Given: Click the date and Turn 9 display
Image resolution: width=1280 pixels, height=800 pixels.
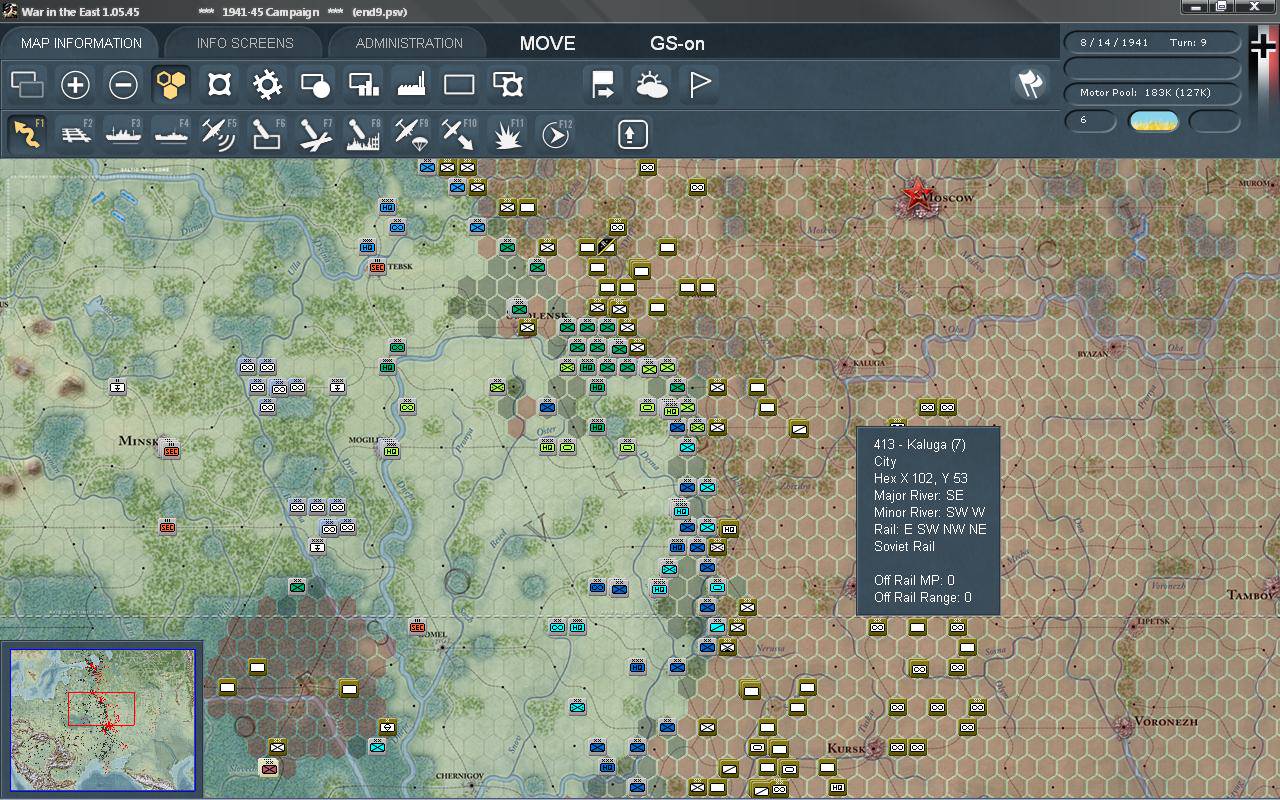Looking at the screenshot, I should click(1152, 43).
